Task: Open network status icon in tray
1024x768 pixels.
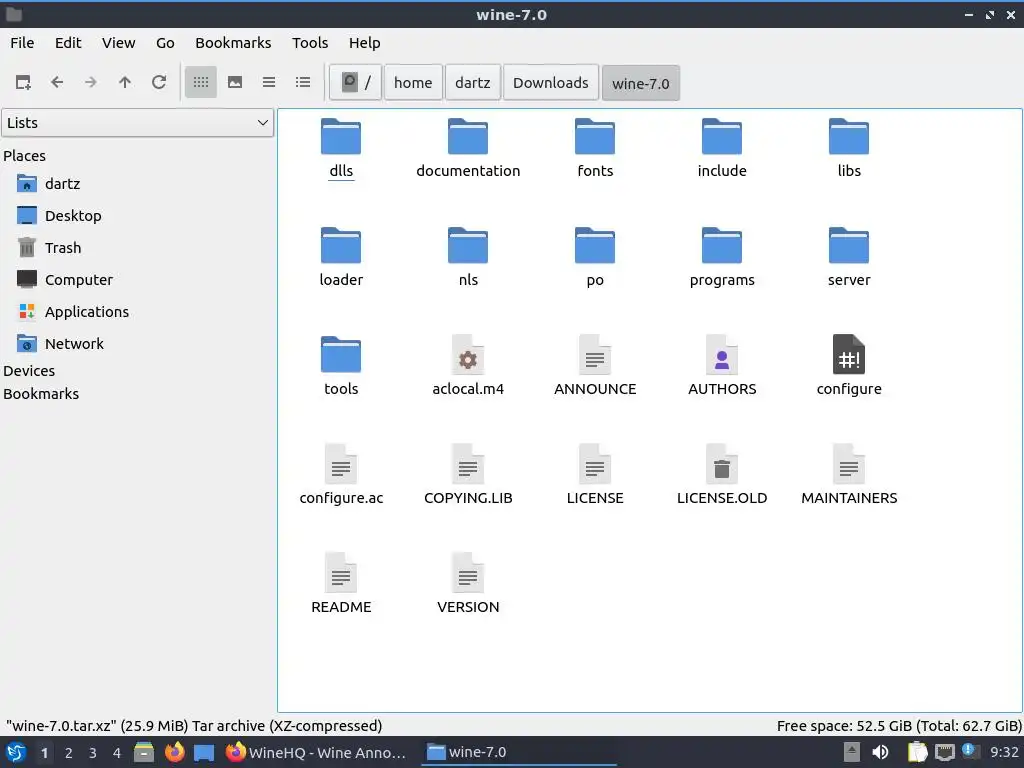Action: point(944,752)
